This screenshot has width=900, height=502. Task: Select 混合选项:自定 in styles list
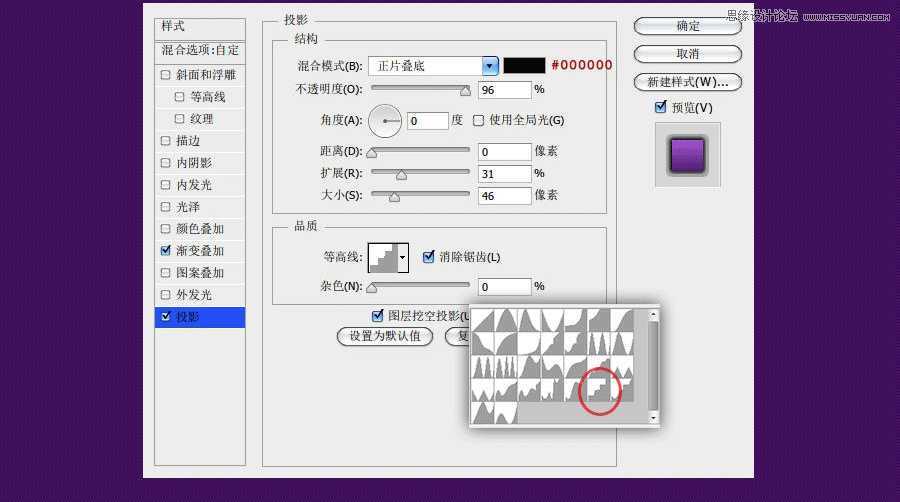pos(200,49)
